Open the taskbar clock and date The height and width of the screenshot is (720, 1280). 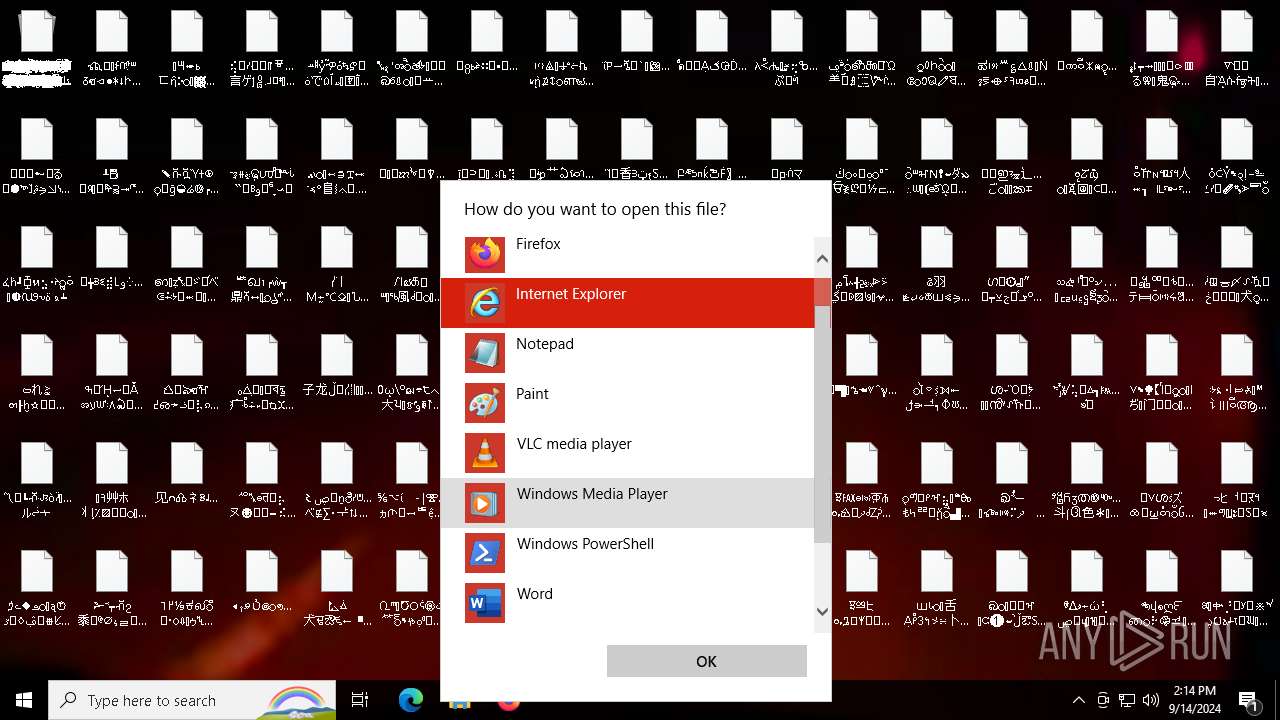1195,700
